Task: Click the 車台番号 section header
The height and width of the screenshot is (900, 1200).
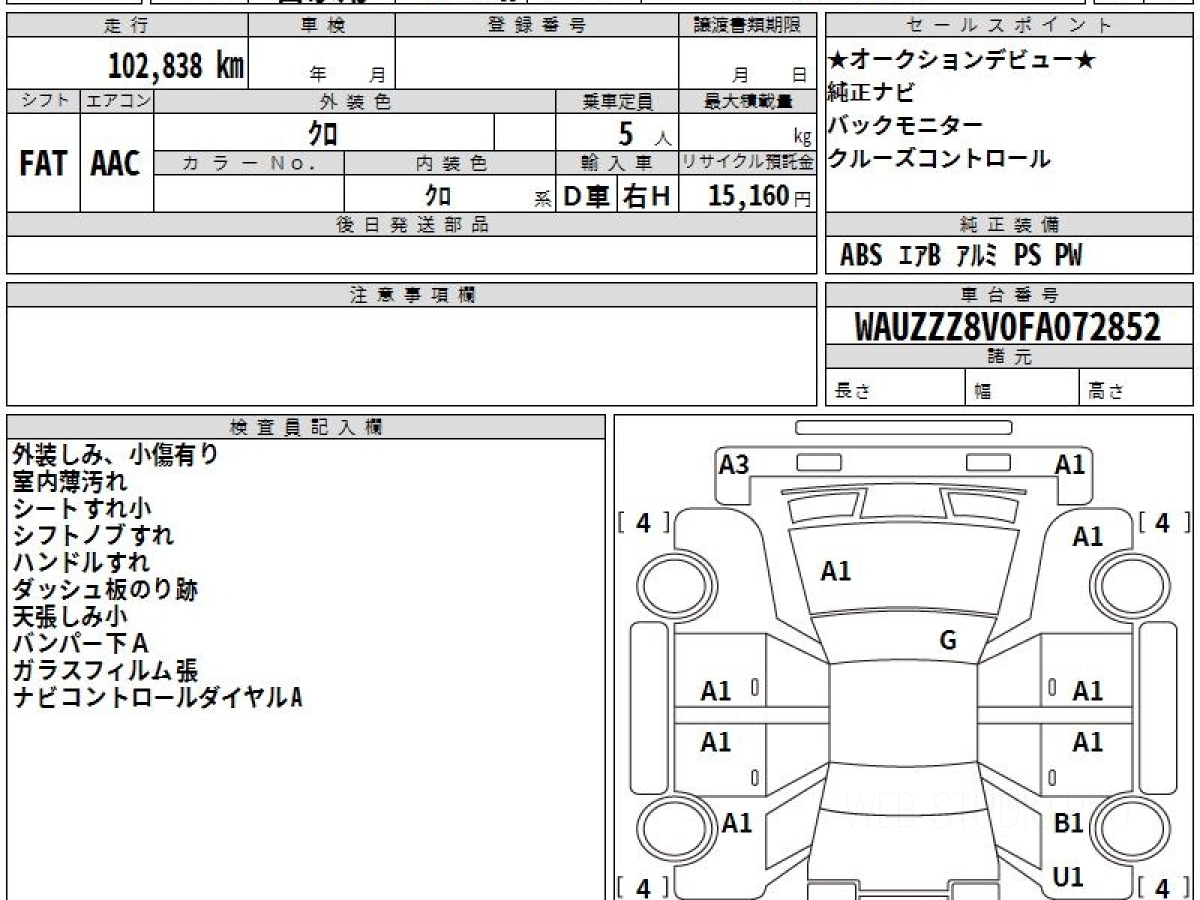Action: [x=1009, y=295]
